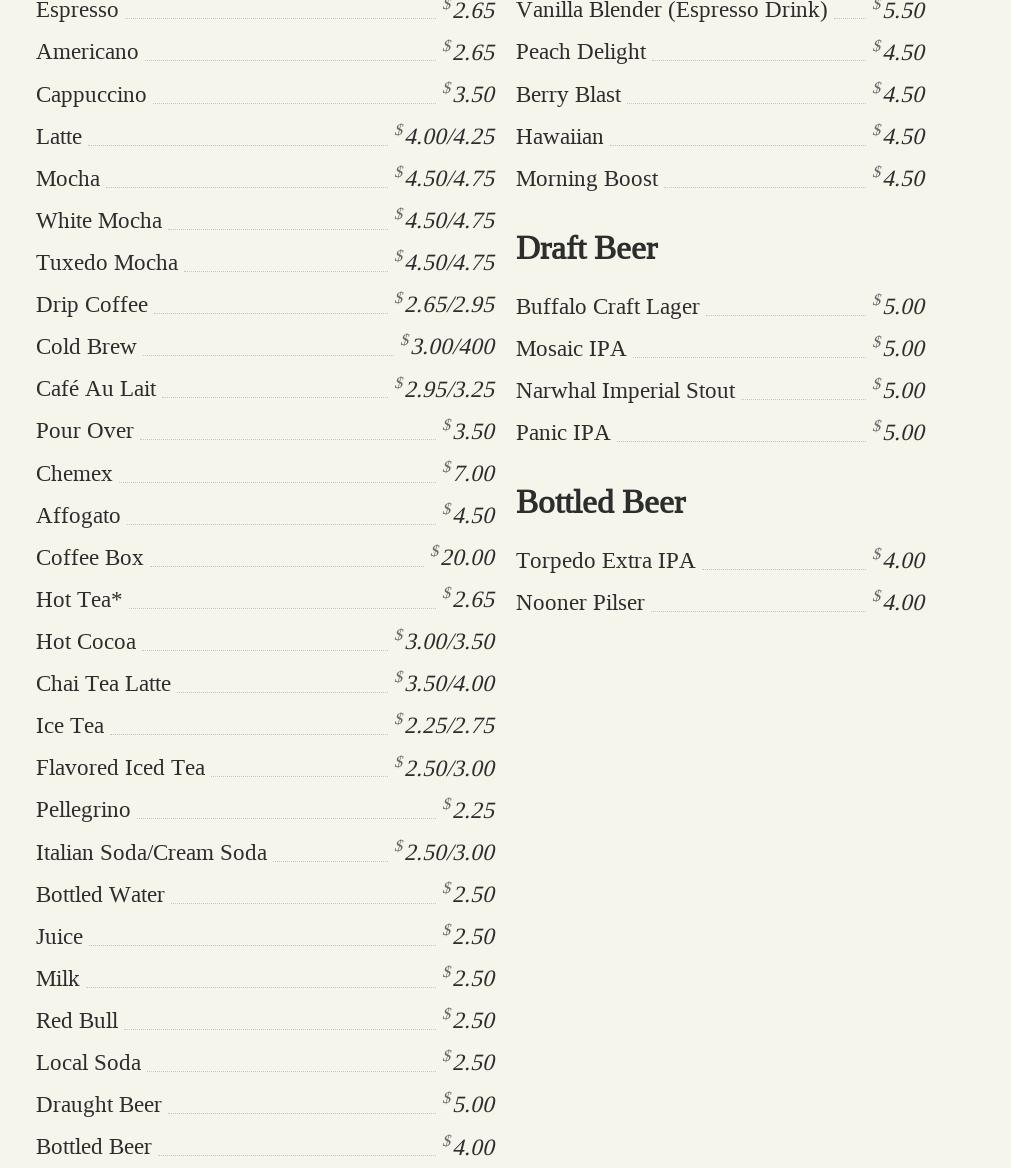
Task: Click the Morning Boost menu item
Action: click(587, 178)
